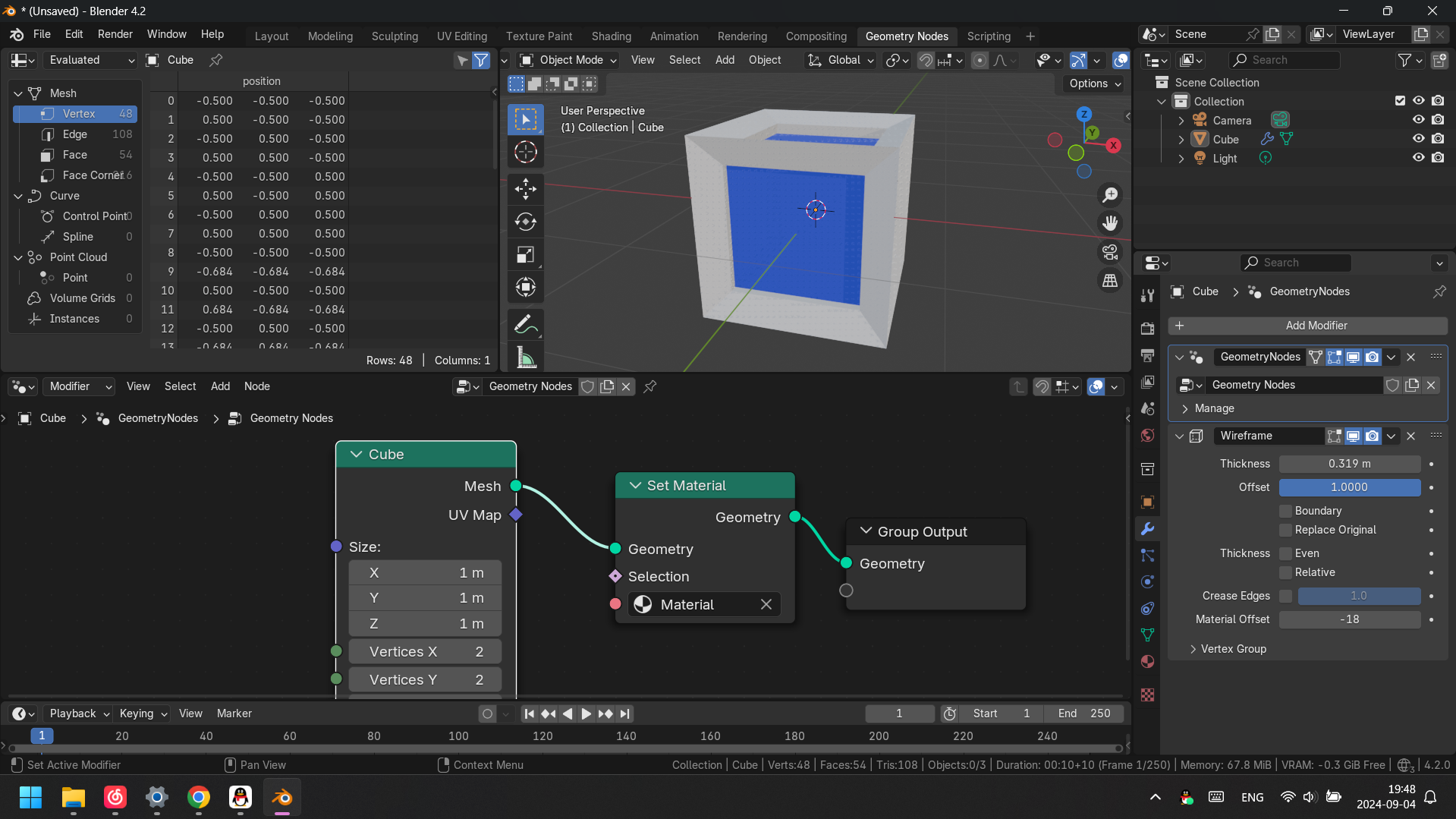Expand the Vertex Group section
This screenshot has width=1456, height=819.
[x=1227, y=649]
